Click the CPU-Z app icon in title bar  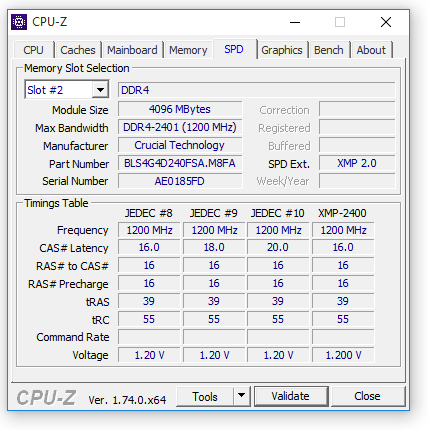click(19, 22)
